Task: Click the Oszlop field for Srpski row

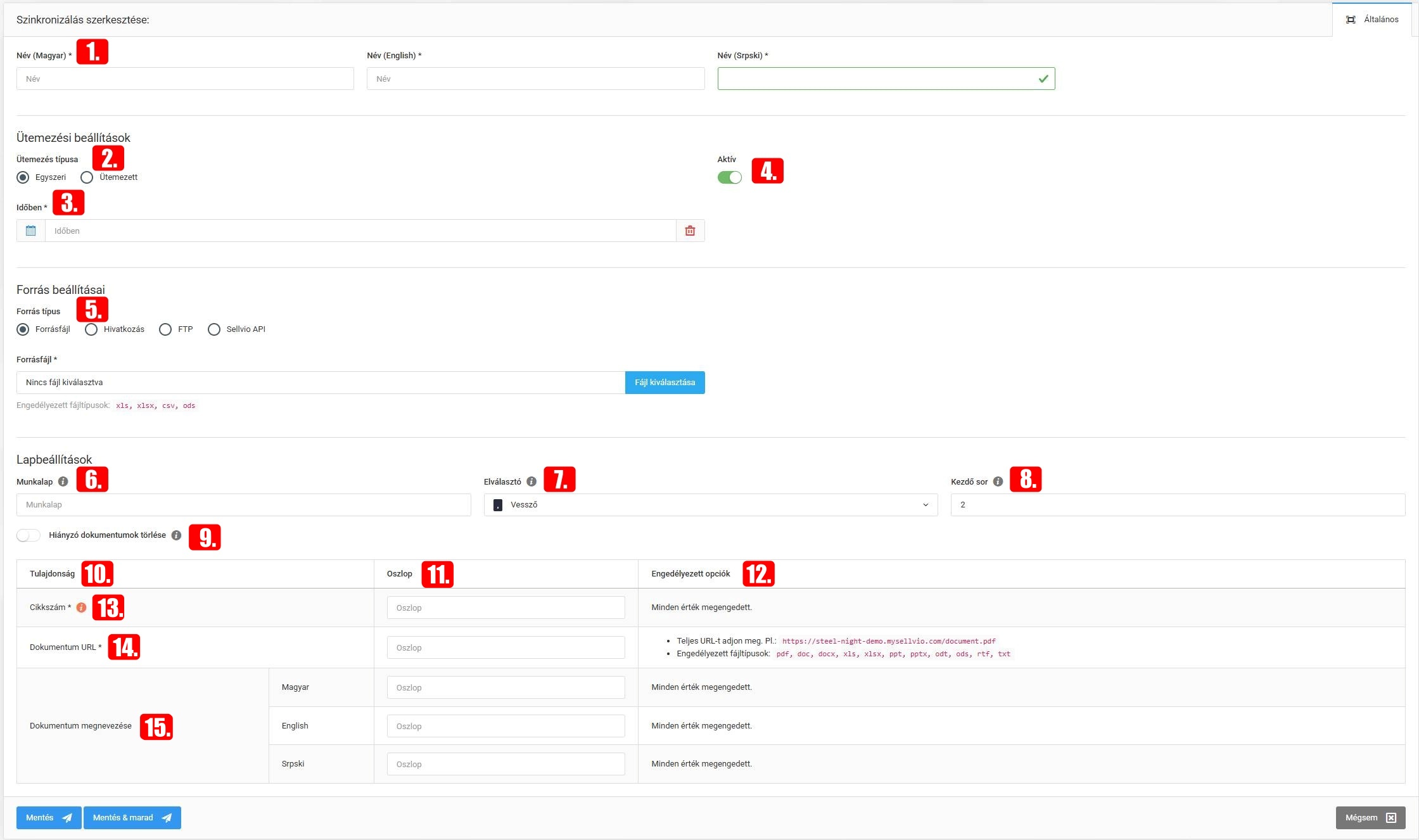Action: click(506, 764)
